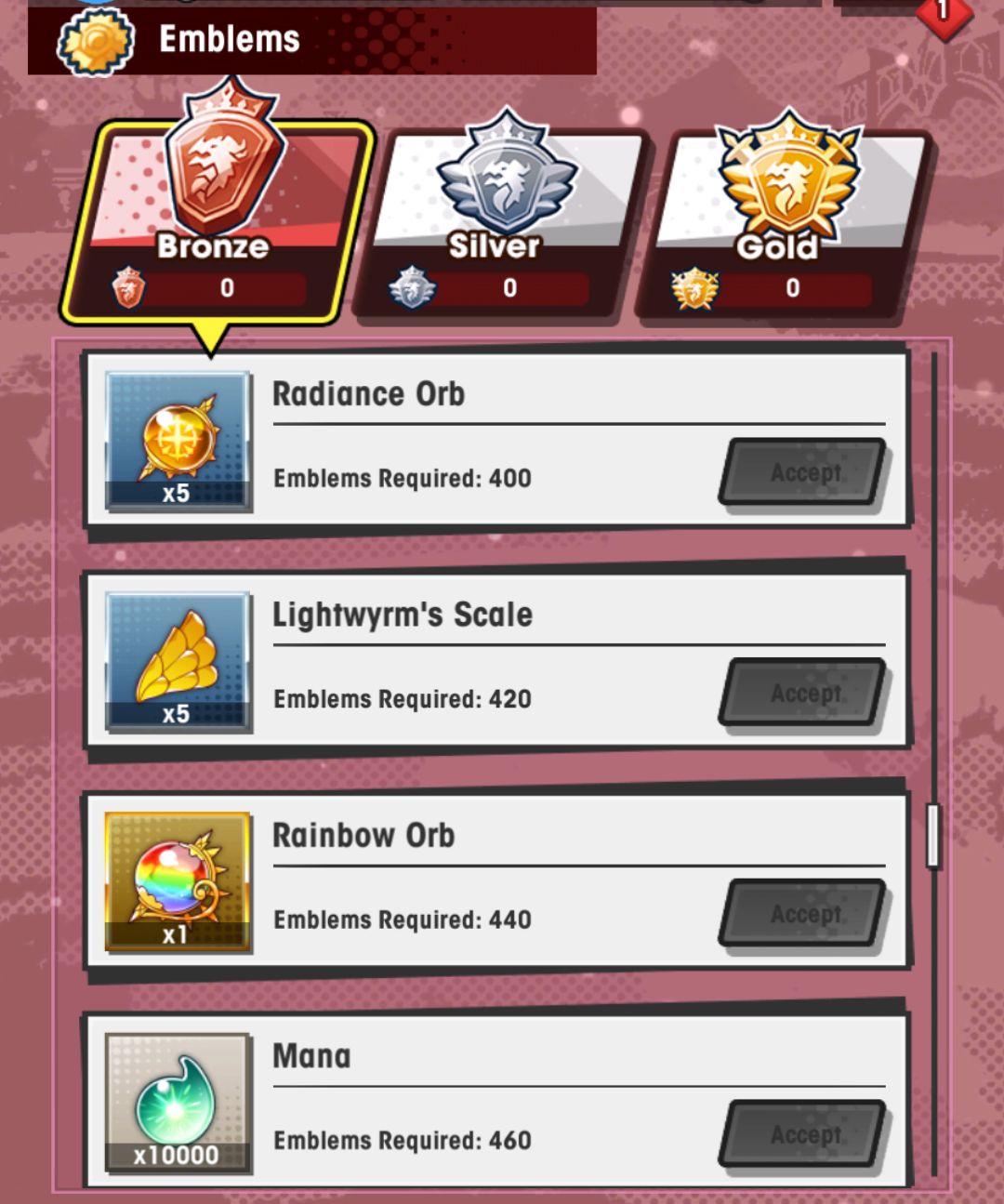Screen dimensions: 1004x1204
Task: Accept the Radiance Orb reward
Action: (x=803, y=472)
